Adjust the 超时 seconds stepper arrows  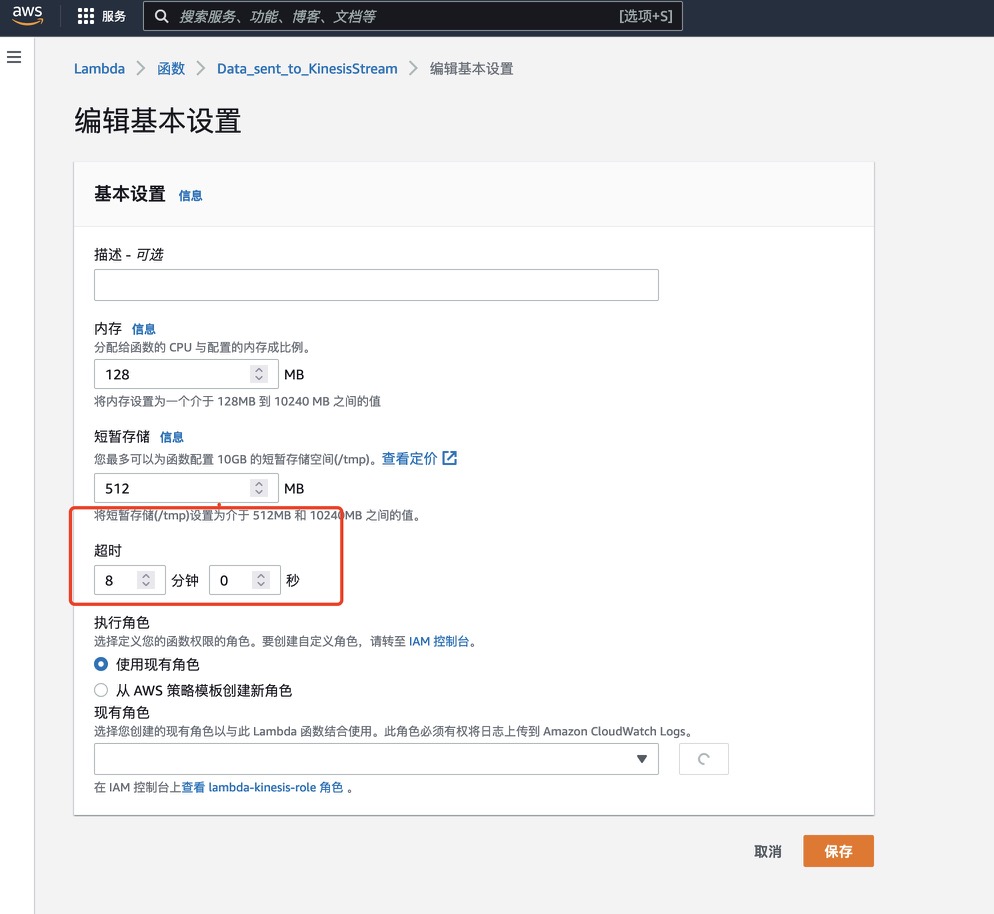click(x=261, y=580)
